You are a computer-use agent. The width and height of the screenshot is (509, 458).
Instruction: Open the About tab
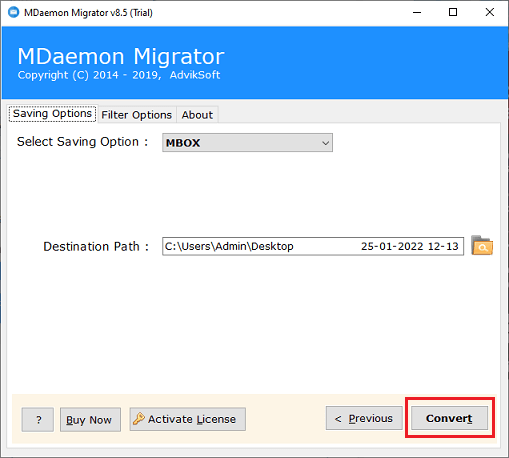tap(197, 115)
